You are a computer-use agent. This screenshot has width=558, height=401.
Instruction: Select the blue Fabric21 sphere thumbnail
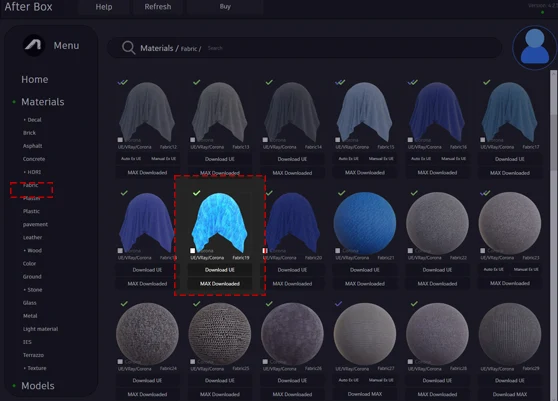tap(365, 223)
